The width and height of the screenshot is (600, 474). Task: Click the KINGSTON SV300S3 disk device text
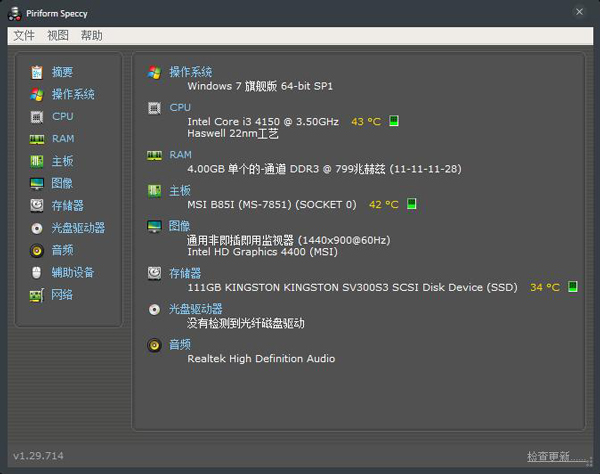[x=352, y=287]
